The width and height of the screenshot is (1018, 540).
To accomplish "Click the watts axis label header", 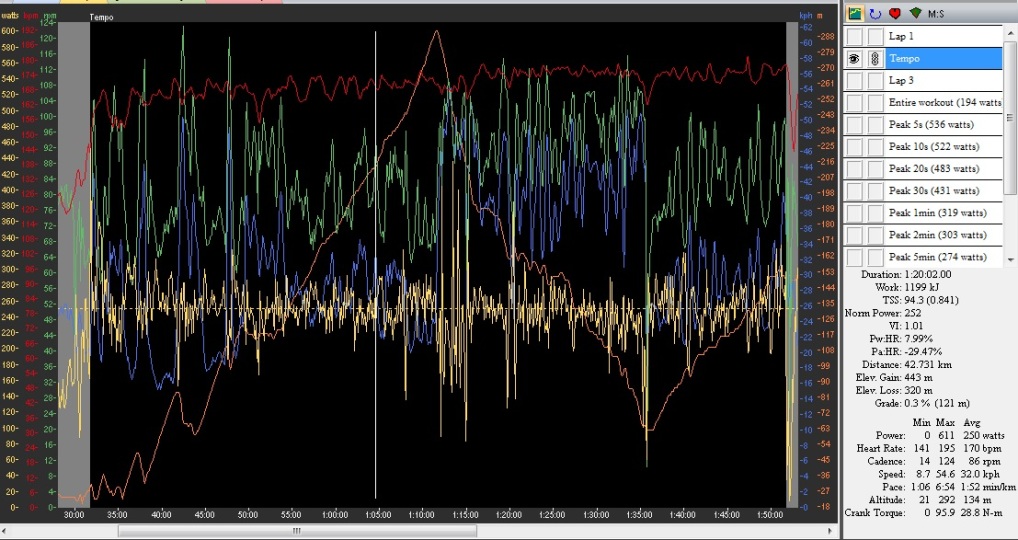I will [x=10, y=17].
